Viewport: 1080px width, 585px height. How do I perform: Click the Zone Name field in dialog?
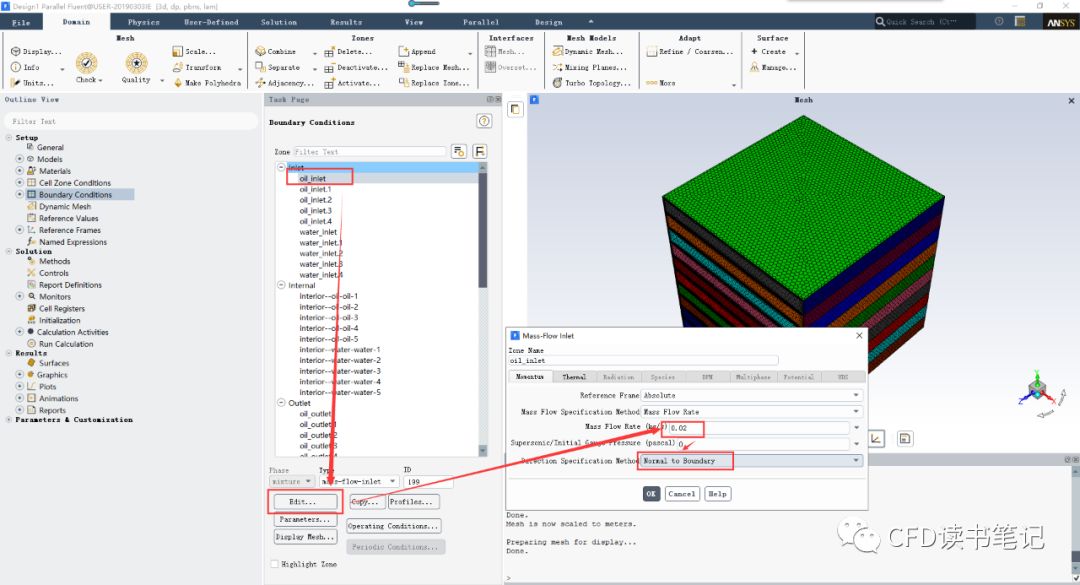pyautogui.click(x=643, y=360)
